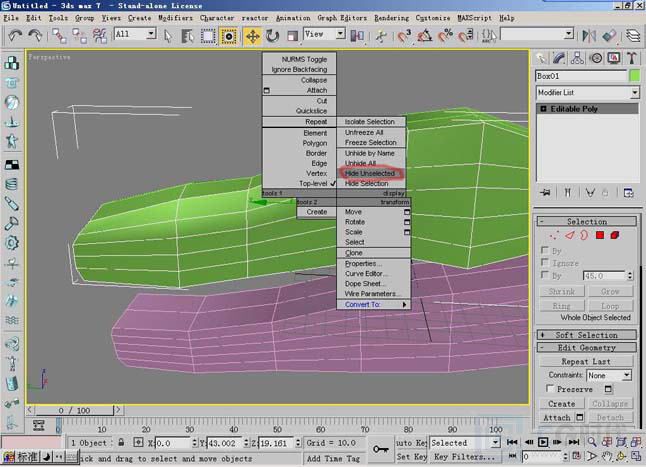Select Edge sub-object level icon
The image size is (646, 467).
[x=569, y=235]
